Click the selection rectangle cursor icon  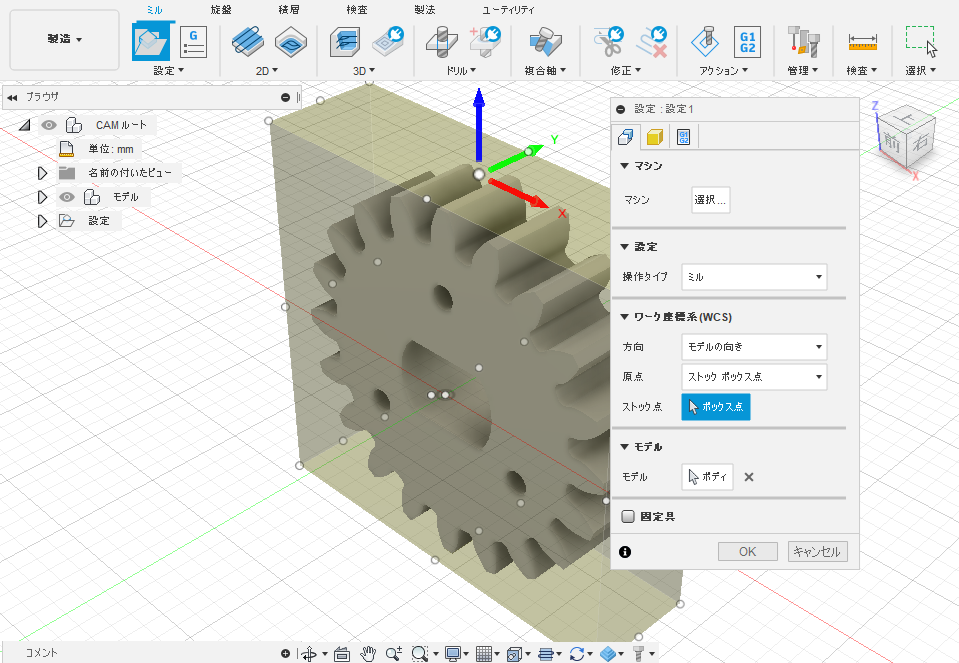click(x=921, y=42)
